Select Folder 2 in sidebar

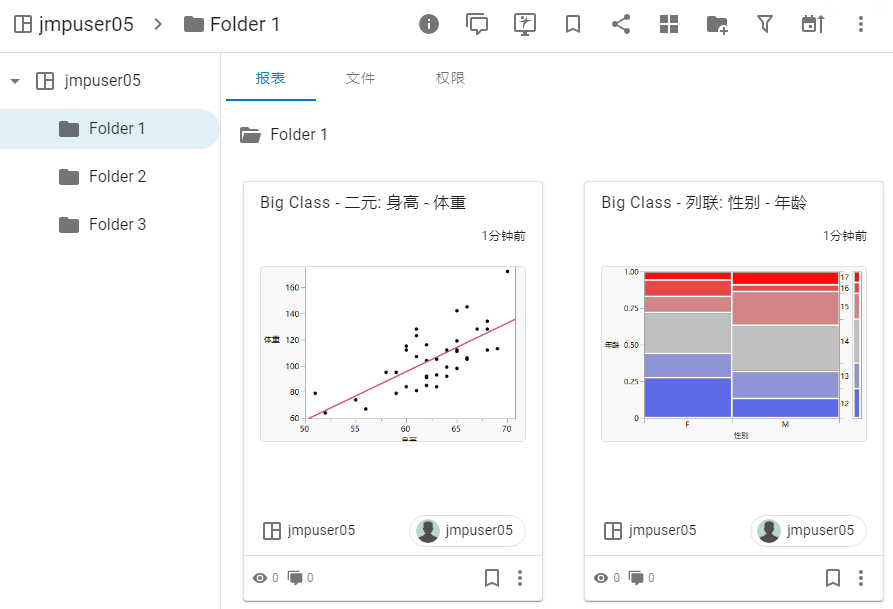(x=117, y=177)
